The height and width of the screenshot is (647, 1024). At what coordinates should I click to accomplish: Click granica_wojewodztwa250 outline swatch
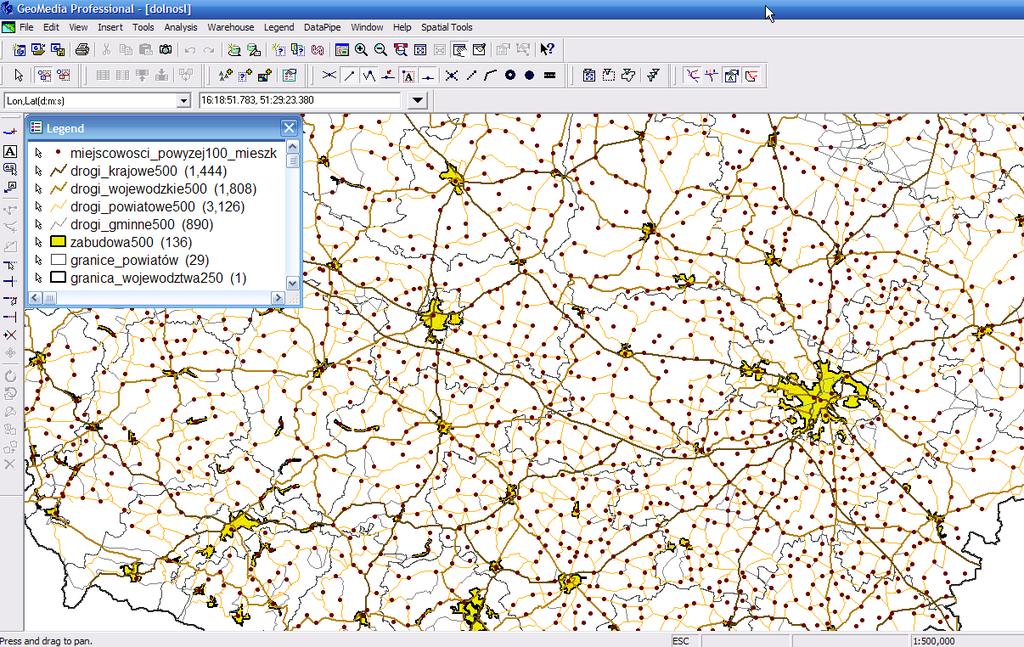tap(58, 277)
